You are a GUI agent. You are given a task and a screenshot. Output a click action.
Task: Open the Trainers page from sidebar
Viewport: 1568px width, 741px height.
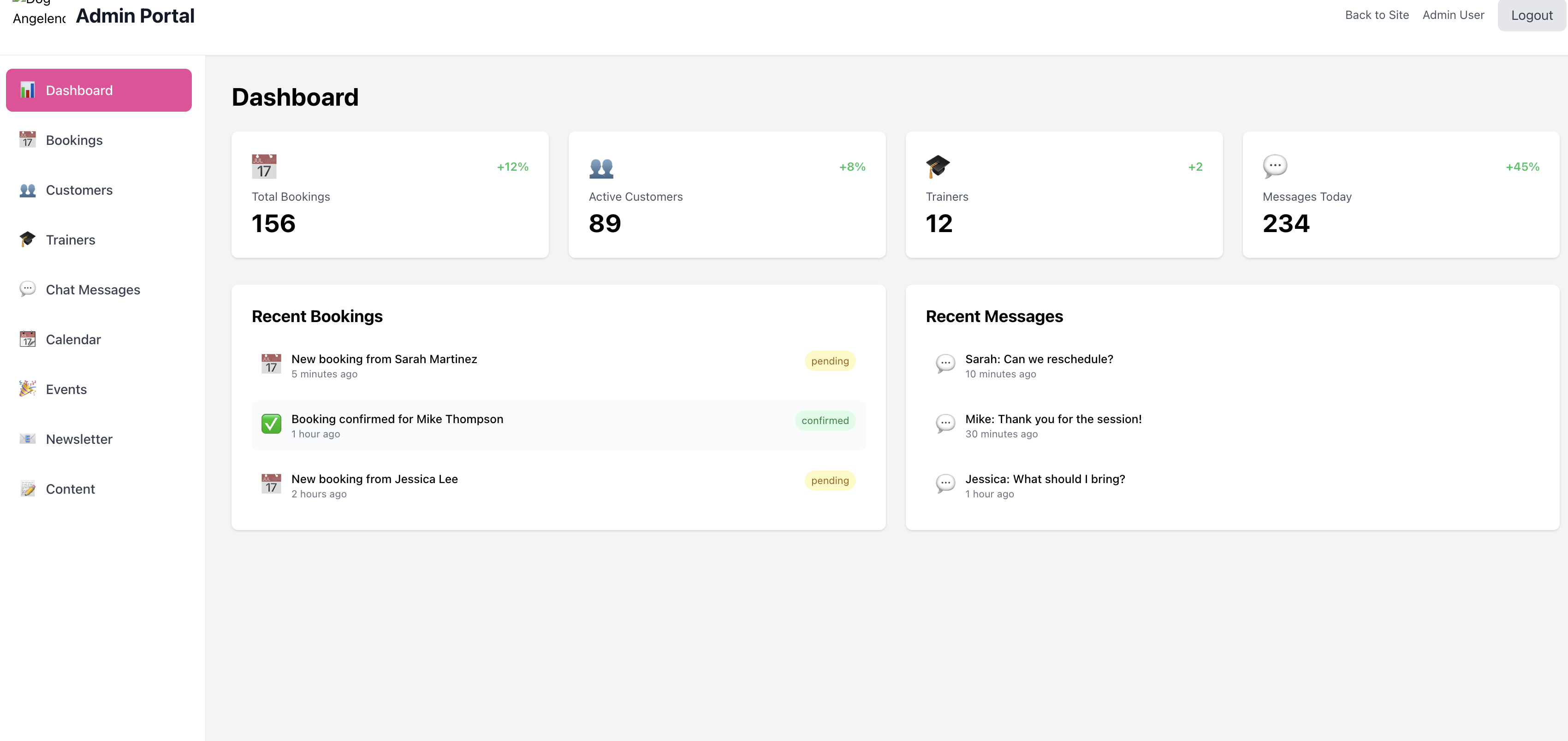click(x=70, y=240)
